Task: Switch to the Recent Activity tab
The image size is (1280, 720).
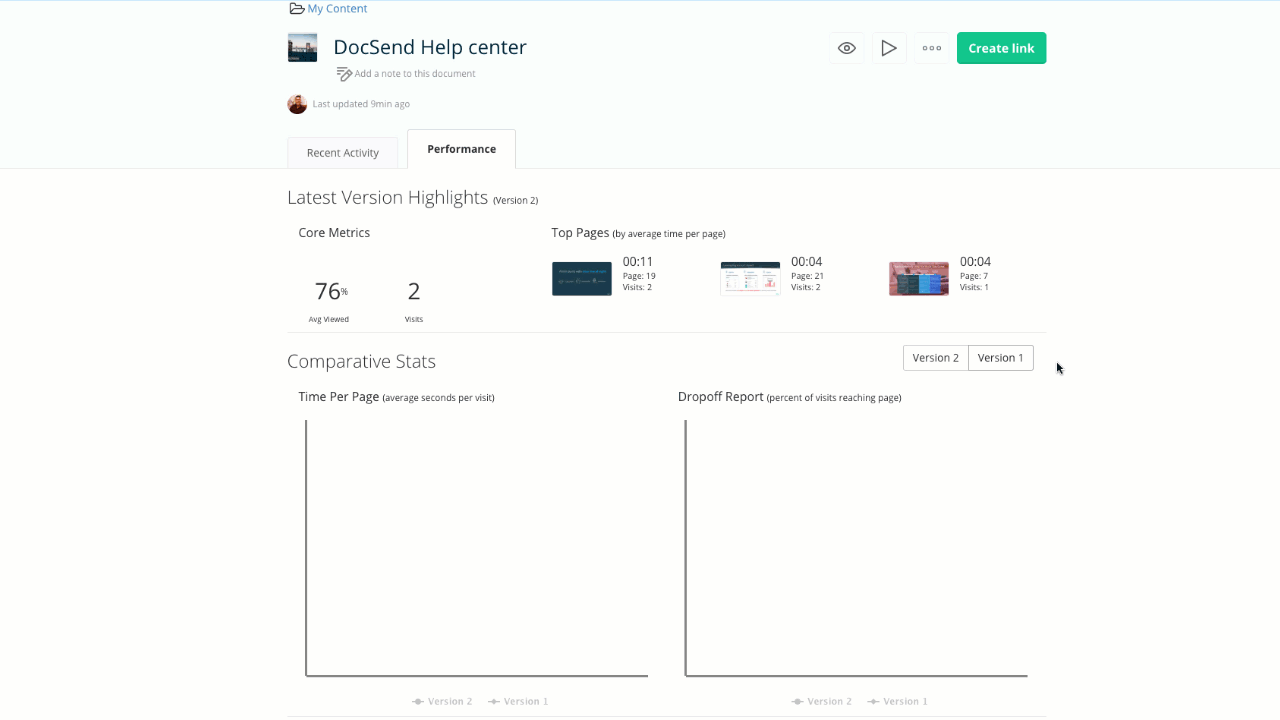Action: [343, 153]
